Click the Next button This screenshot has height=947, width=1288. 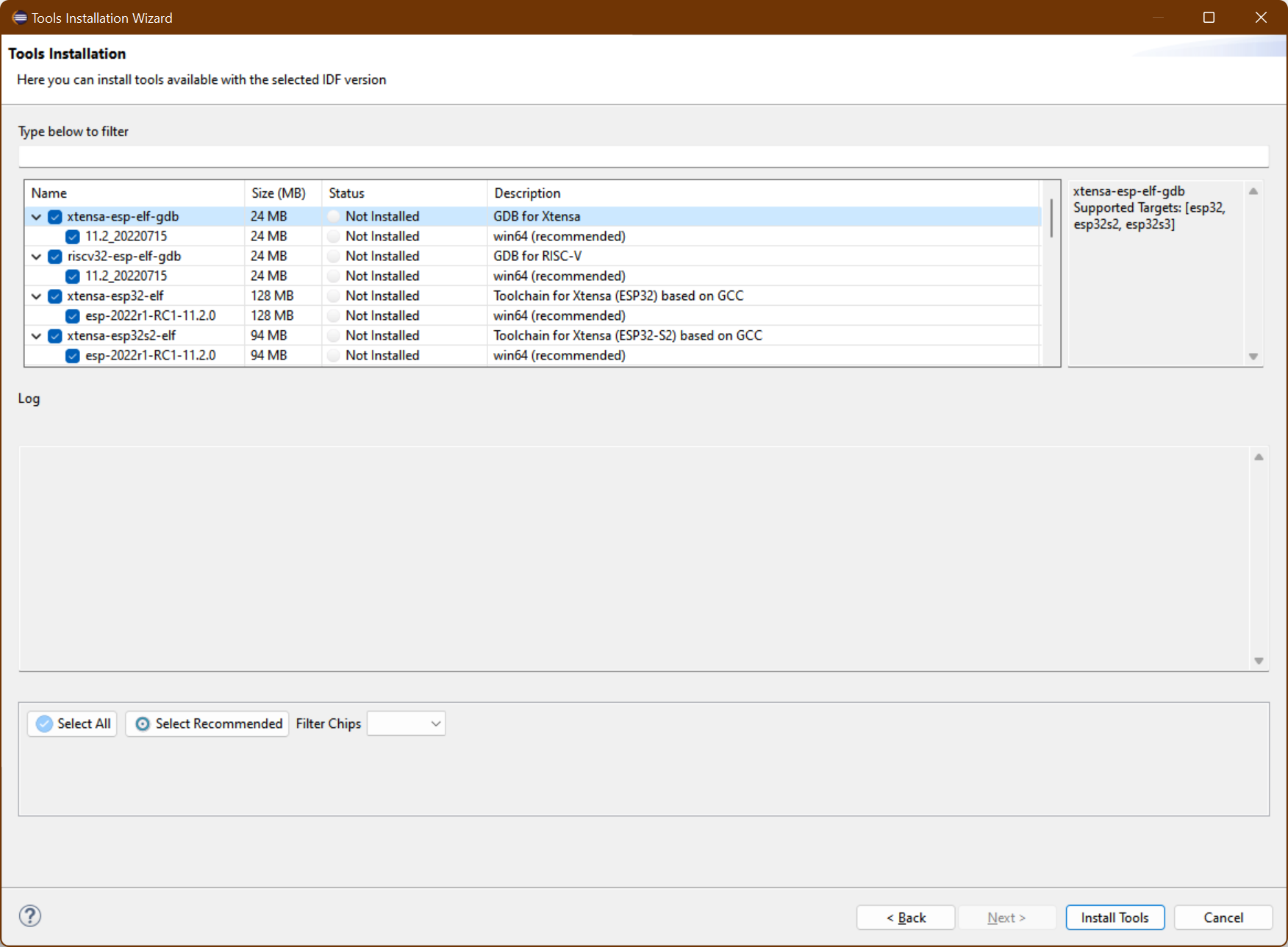pos(1006,918)
